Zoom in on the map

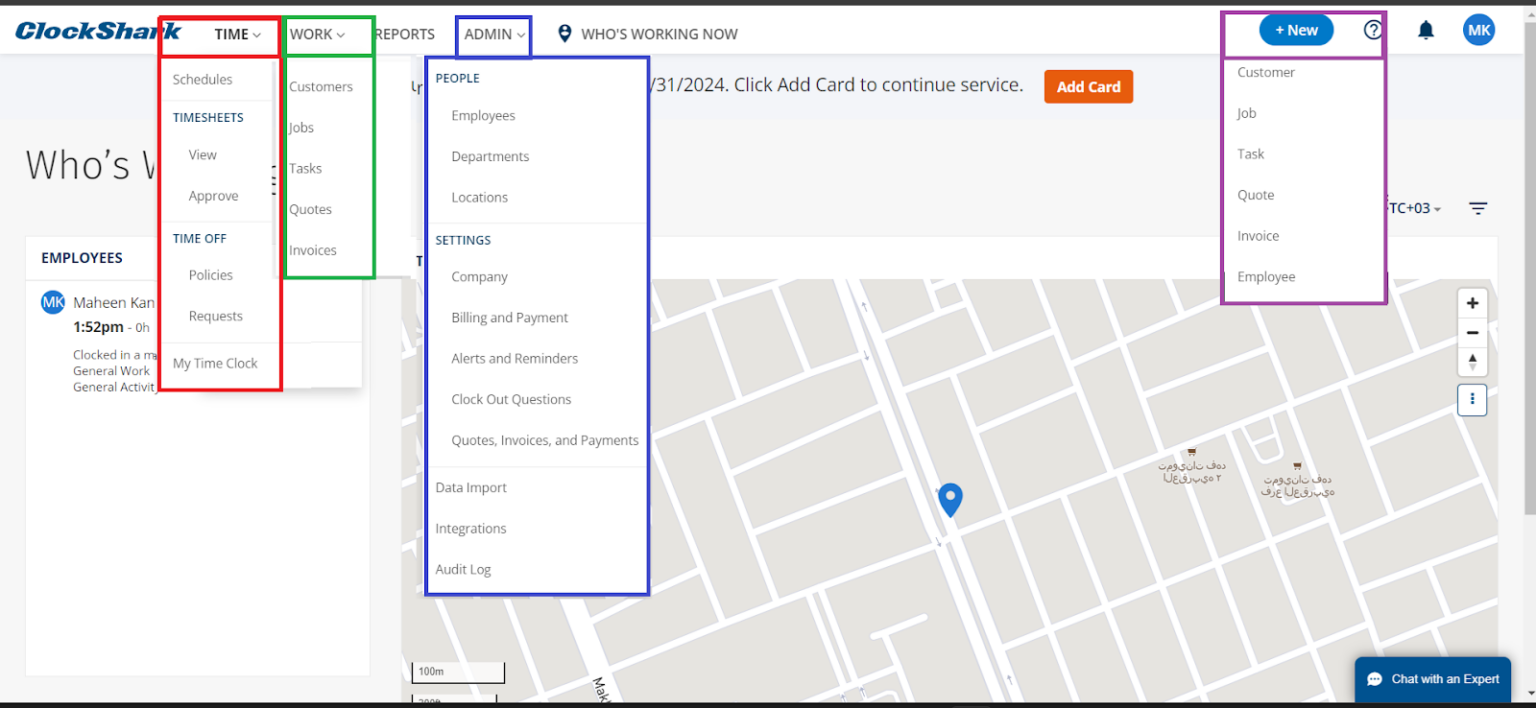point(1472,304)
